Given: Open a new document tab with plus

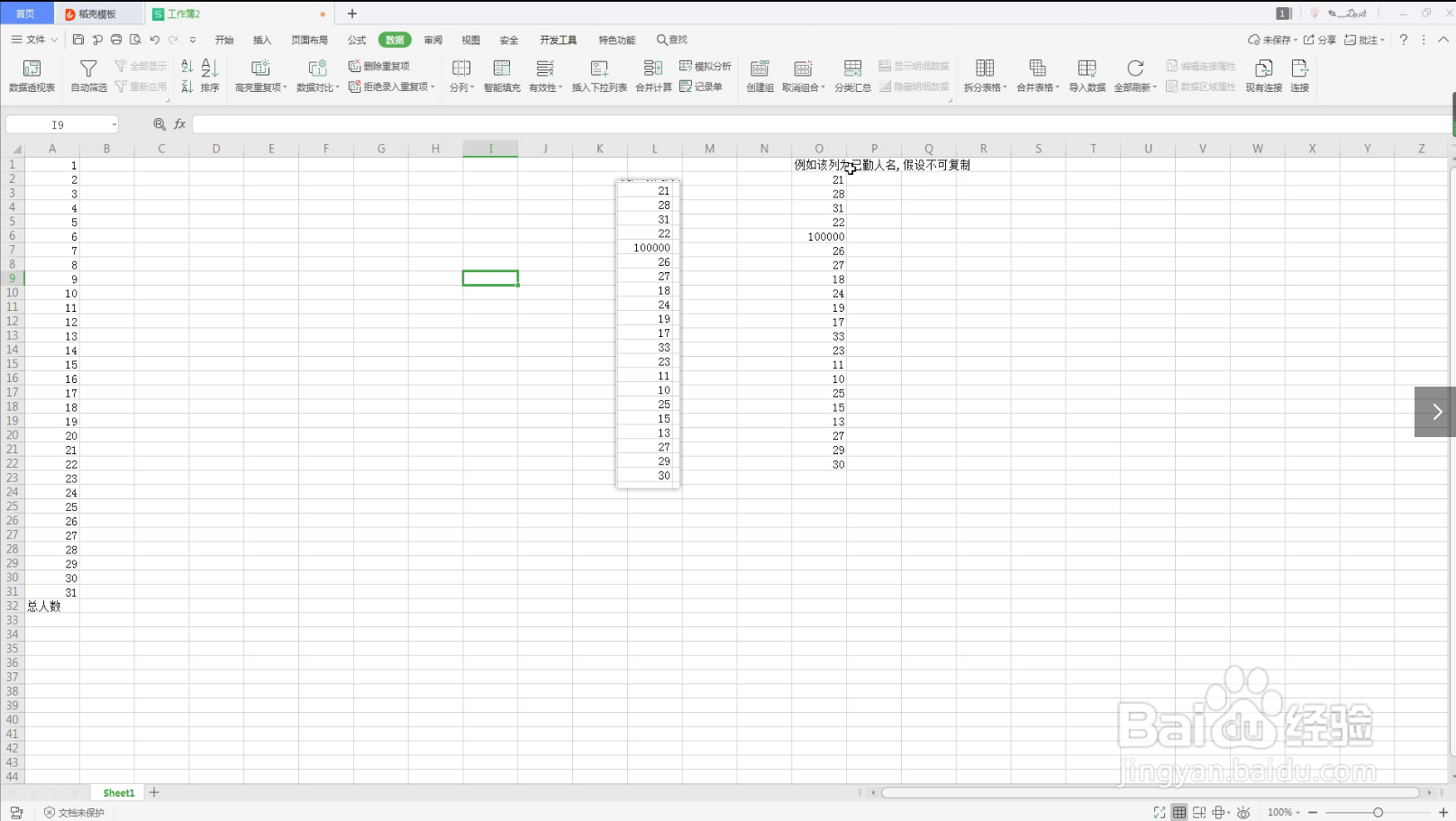Looking at the screenshot, I should pyautogui.click(x=352, y=14).
